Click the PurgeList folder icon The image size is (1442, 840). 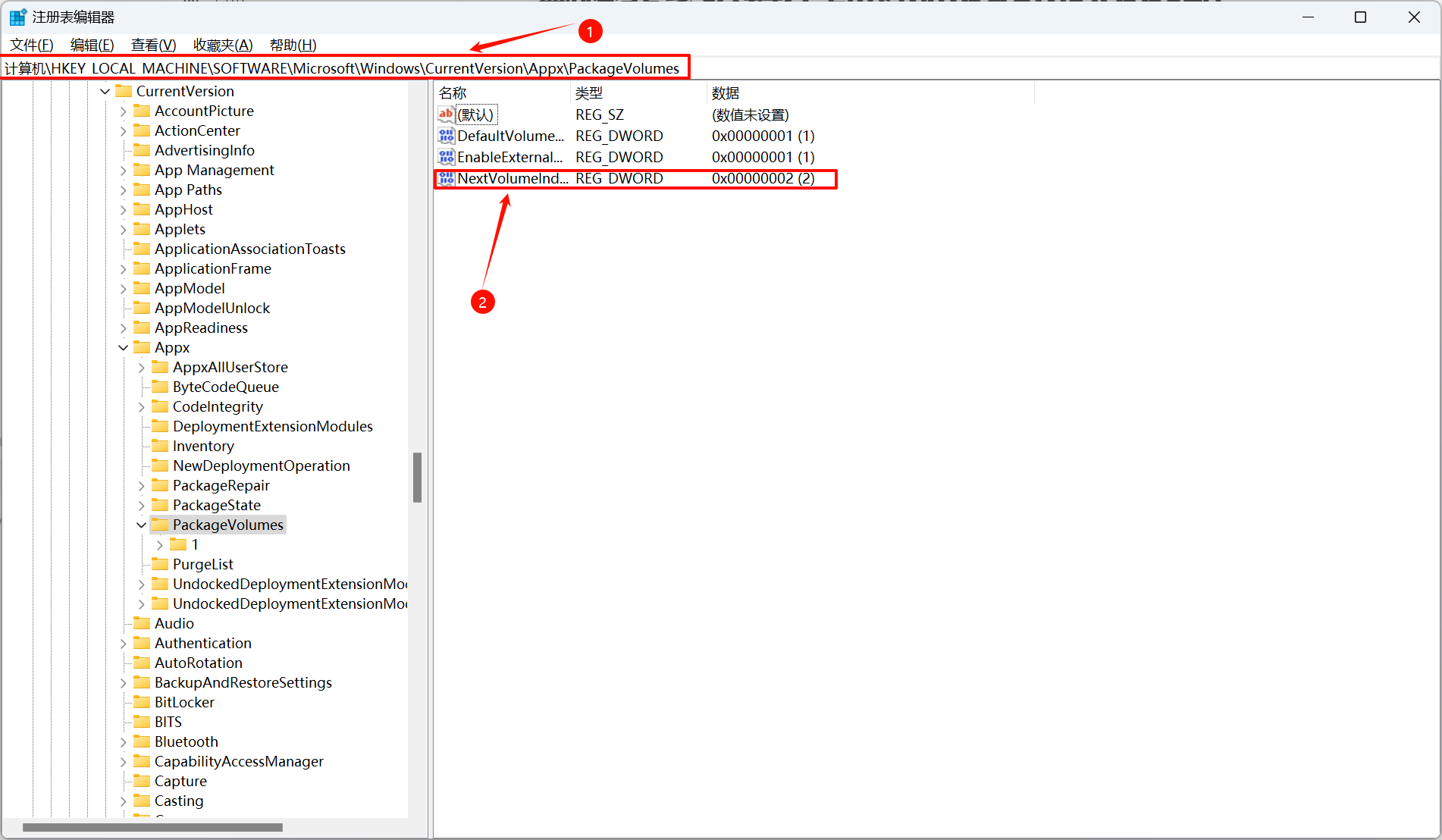[159, 563]
